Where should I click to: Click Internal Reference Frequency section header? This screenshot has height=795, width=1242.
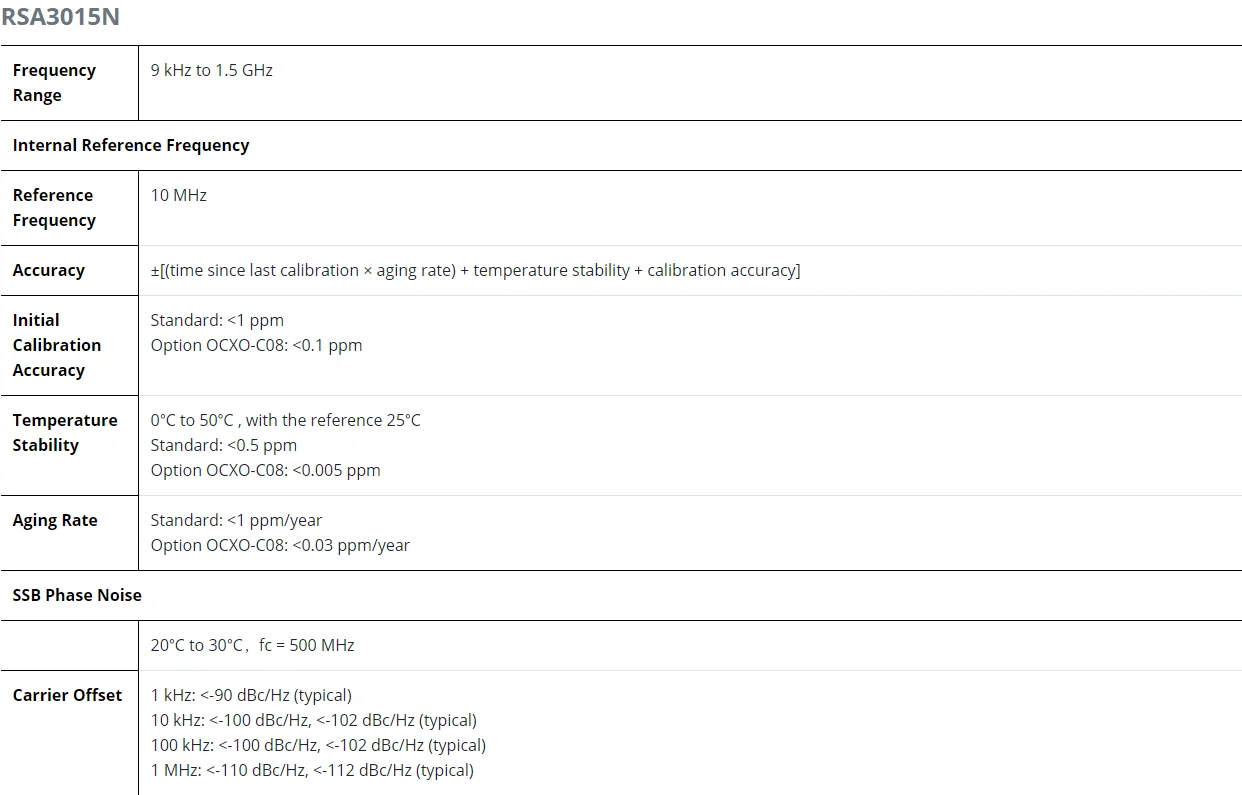(130, 145)
